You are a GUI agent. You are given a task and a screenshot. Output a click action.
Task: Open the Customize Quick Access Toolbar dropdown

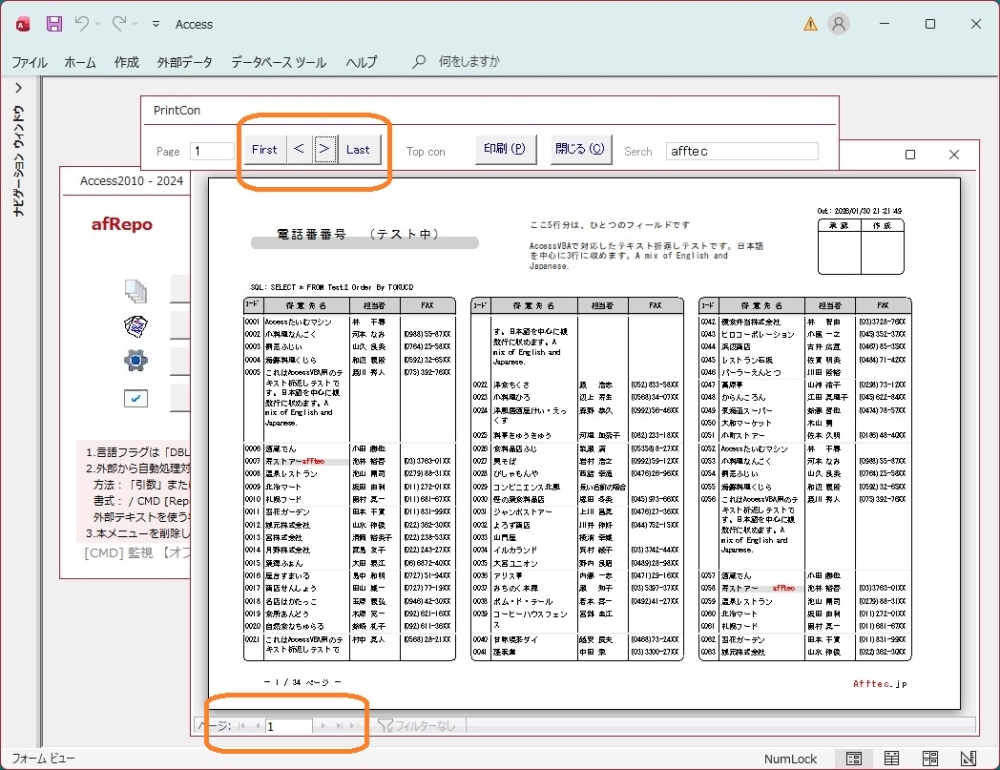(x=156, y=24)
